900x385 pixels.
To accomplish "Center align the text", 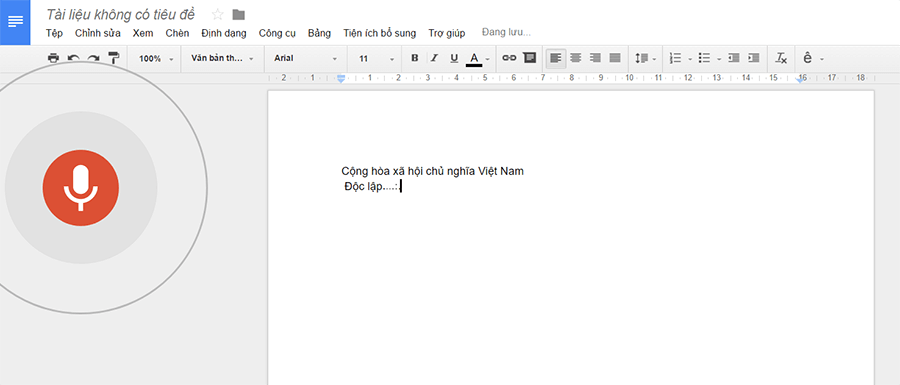I will tap(576, 58).
